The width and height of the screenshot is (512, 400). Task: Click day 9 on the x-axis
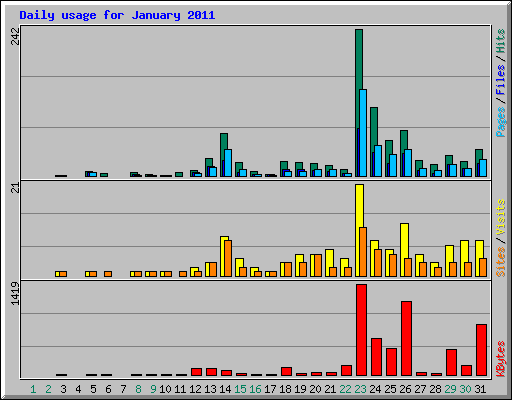[x=153, y=389]
